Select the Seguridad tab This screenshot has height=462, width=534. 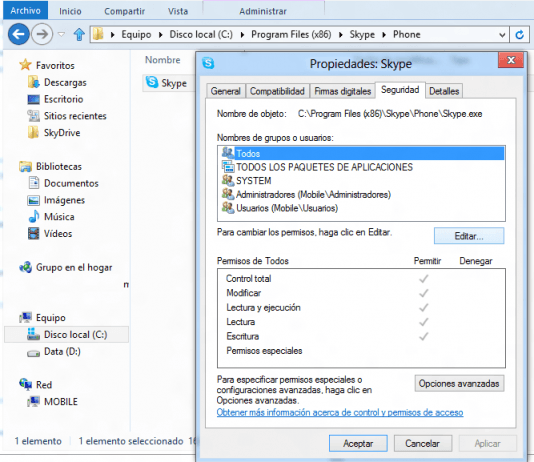point(400,90)
